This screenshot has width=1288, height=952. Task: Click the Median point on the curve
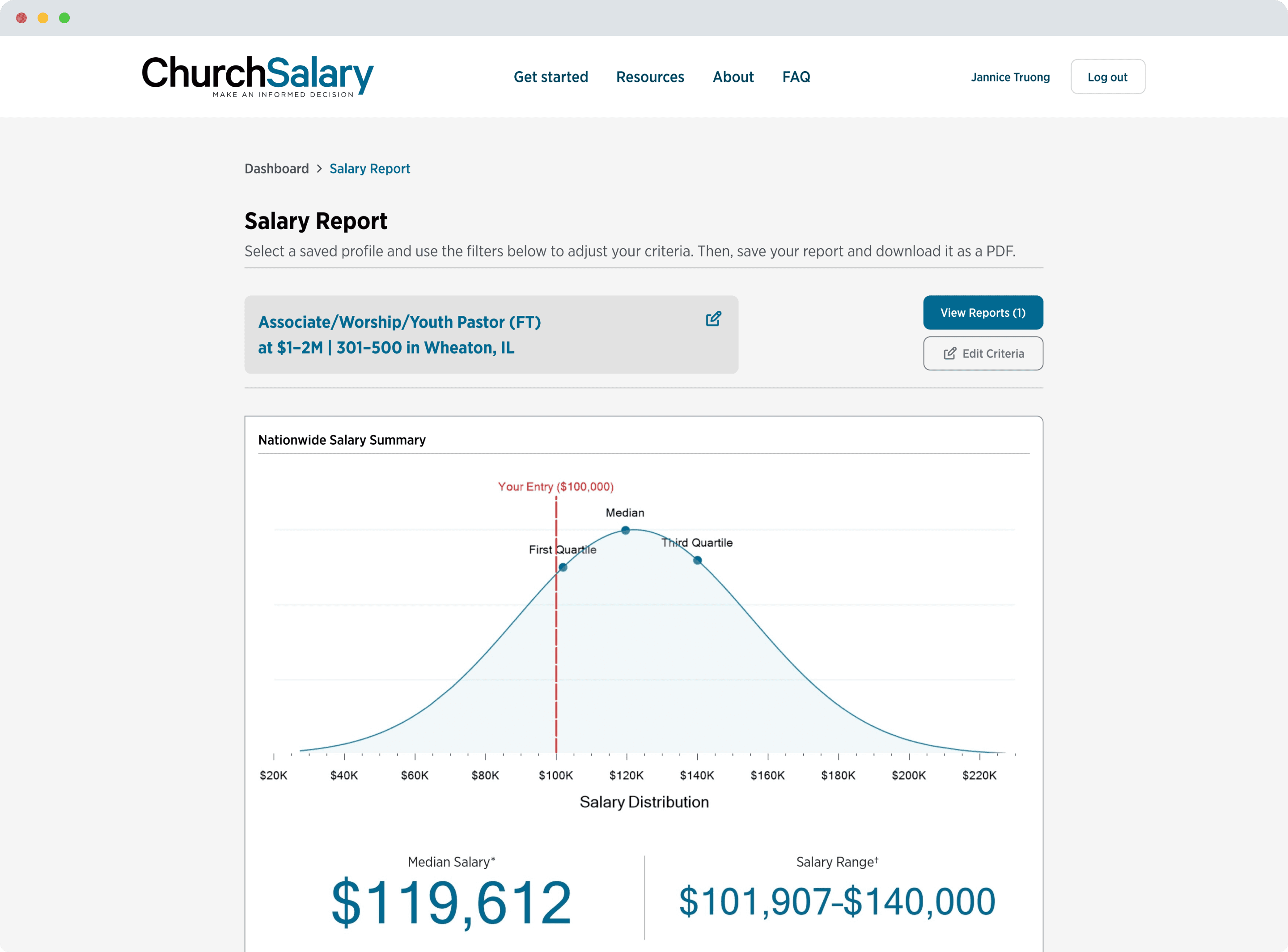[x=625, y=530]
